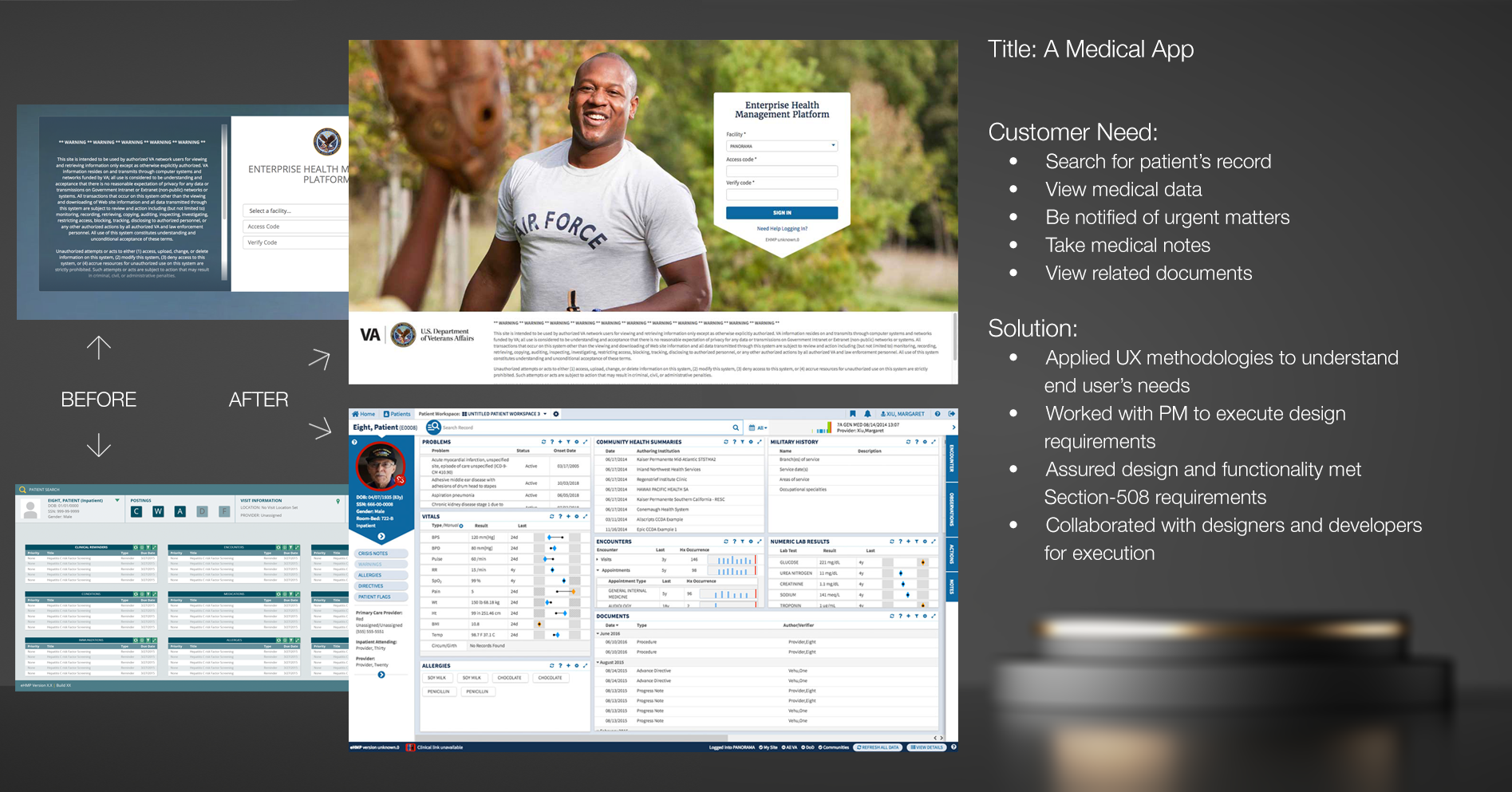The image size is (1512, 792).
Task: Open the Home tab in the workspace
Action: pos(364,414)
